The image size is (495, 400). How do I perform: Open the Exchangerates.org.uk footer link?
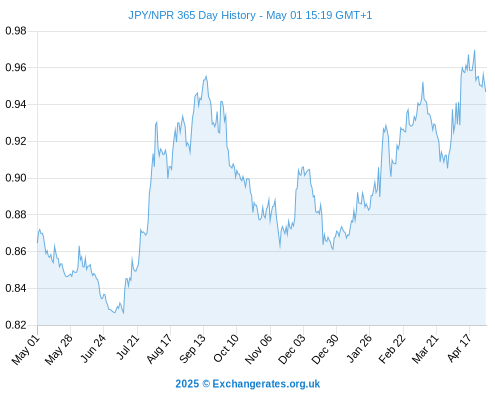click(x=266, y=384)
